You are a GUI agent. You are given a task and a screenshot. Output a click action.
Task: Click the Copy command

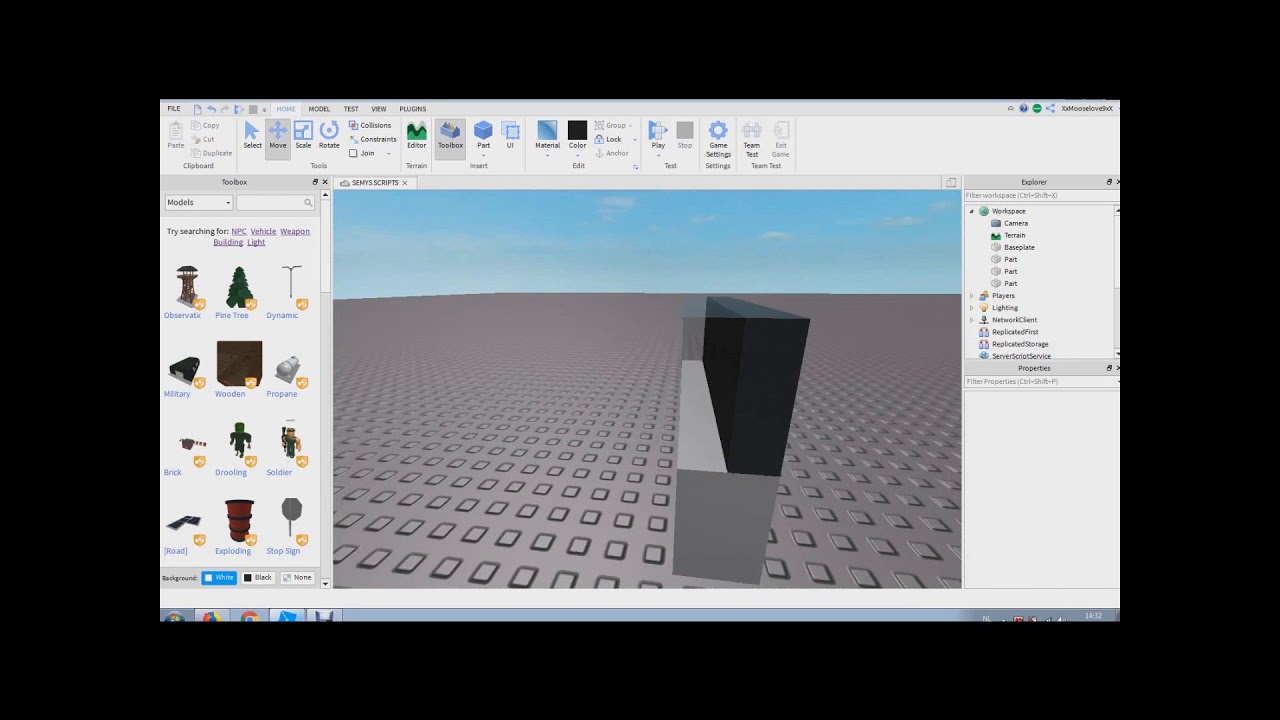205,125
